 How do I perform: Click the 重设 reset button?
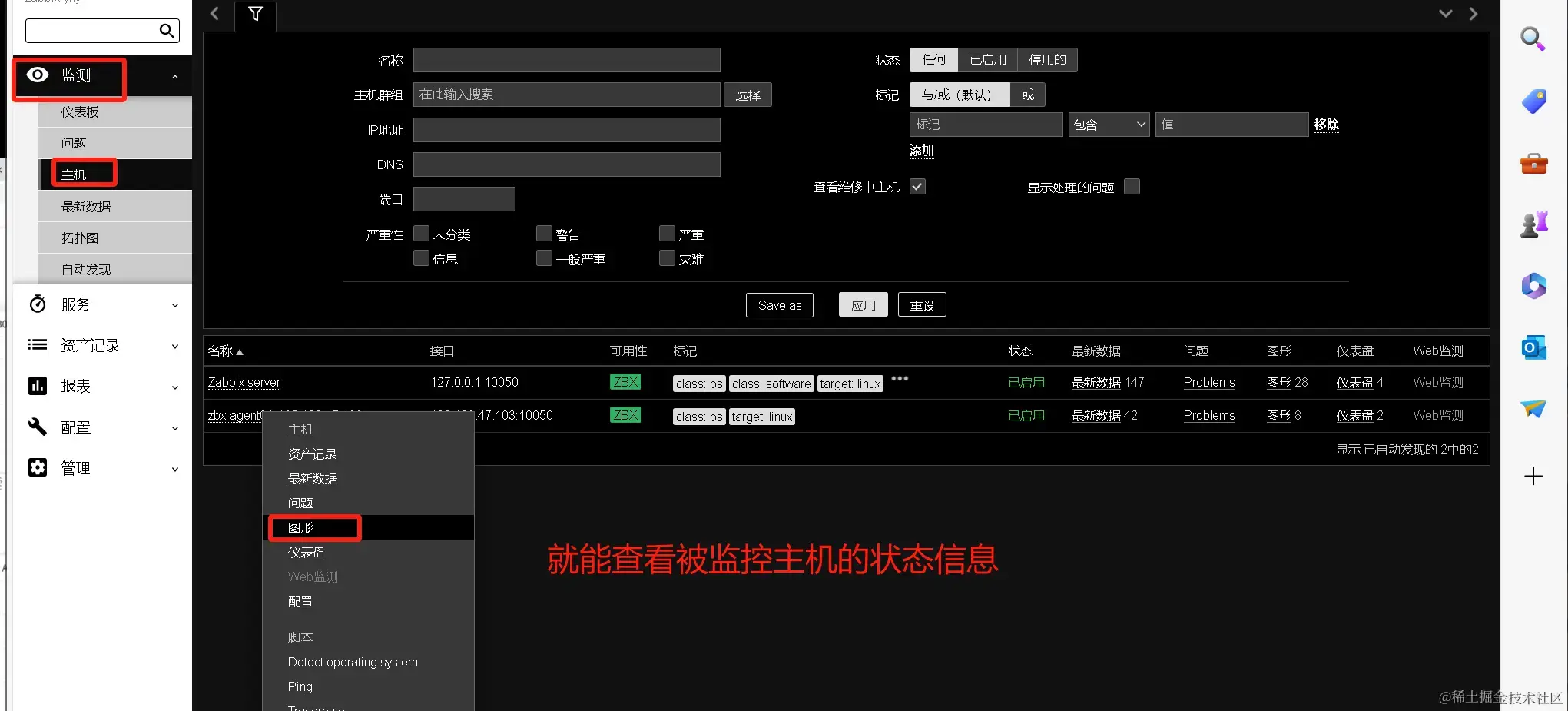pos(922,305)
